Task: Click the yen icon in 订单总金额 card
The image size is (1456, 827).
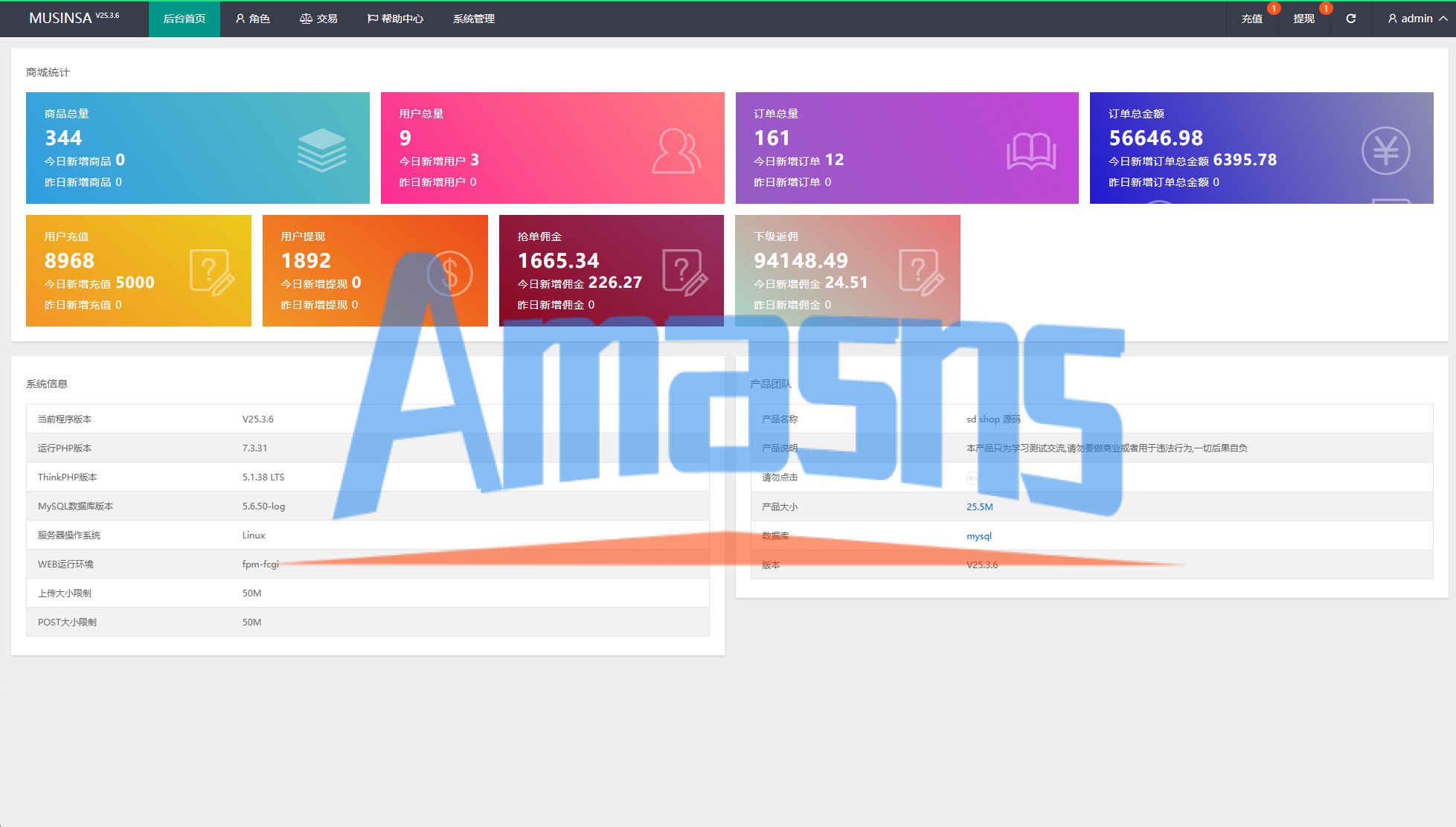Action: (1385, 151)
